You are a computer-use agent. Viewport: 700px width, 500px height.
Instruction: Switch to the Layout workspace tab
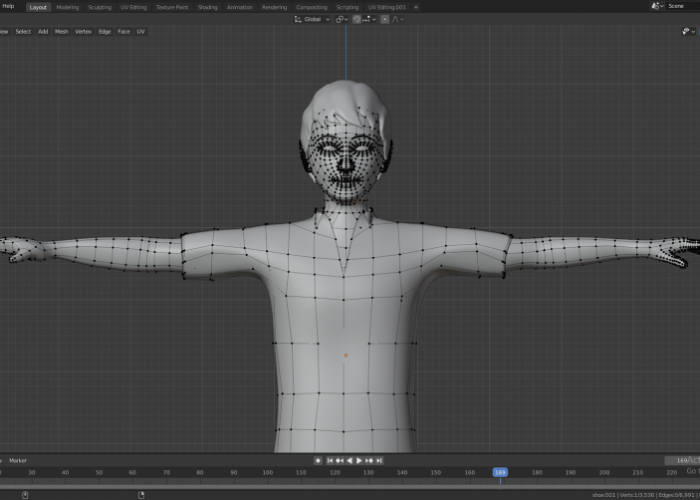click(x=38, y=7)
